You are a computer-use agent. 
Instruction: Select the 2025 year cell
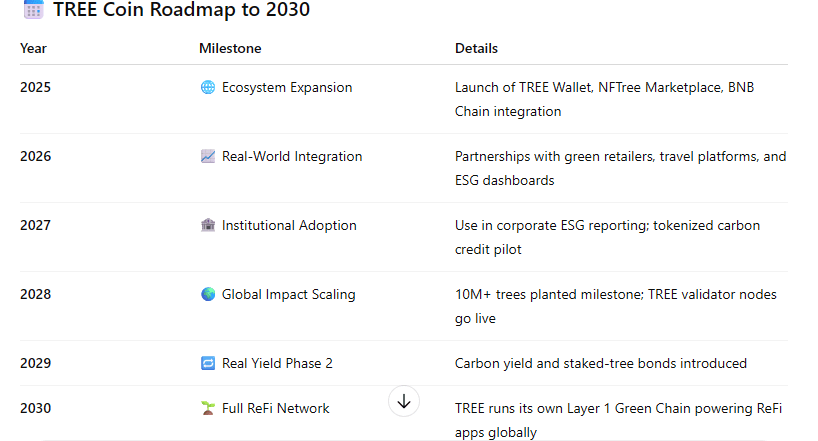click(35, 88)
